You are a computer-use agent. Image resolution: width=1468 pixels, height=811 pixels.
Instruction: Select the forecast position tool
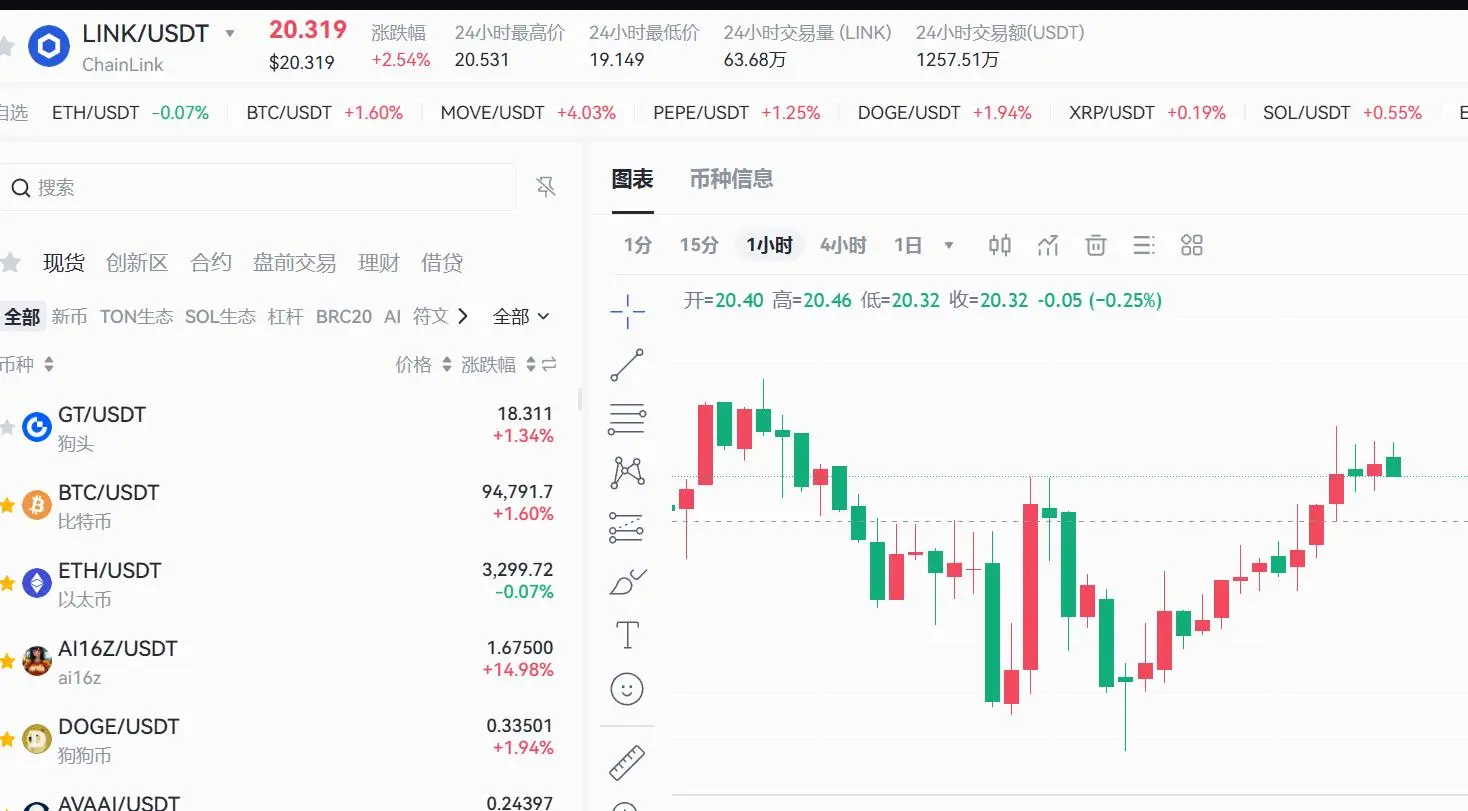627,527
